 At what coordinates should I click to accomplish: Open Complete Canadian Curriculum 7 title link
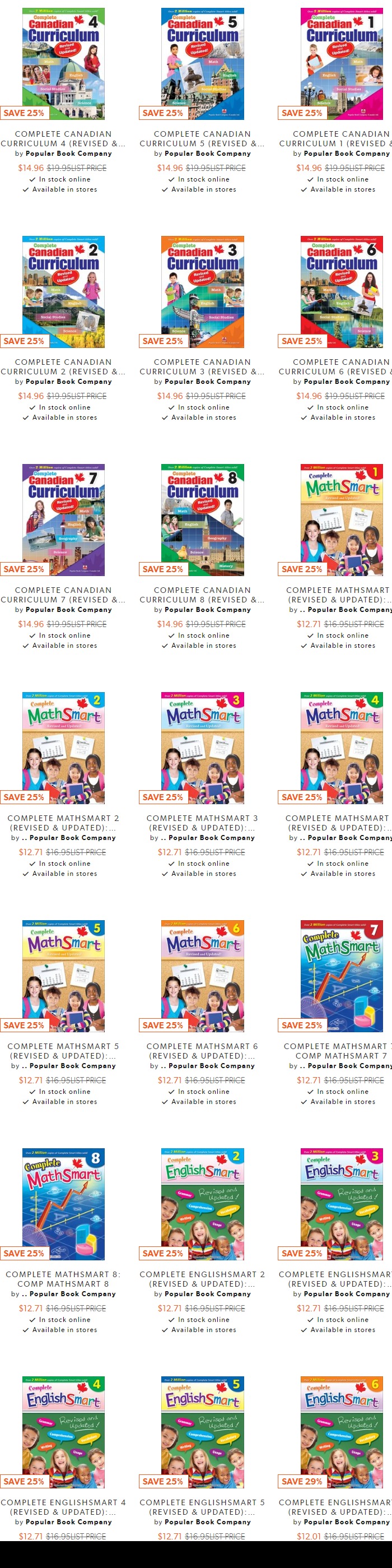tap(63, 595)
